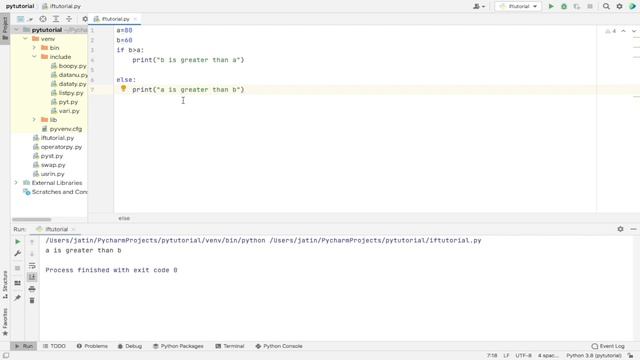This screenshot has height=360, width=640.
Task: Open run configuration wrench icon in Run panel
Action: coord(18,253)
